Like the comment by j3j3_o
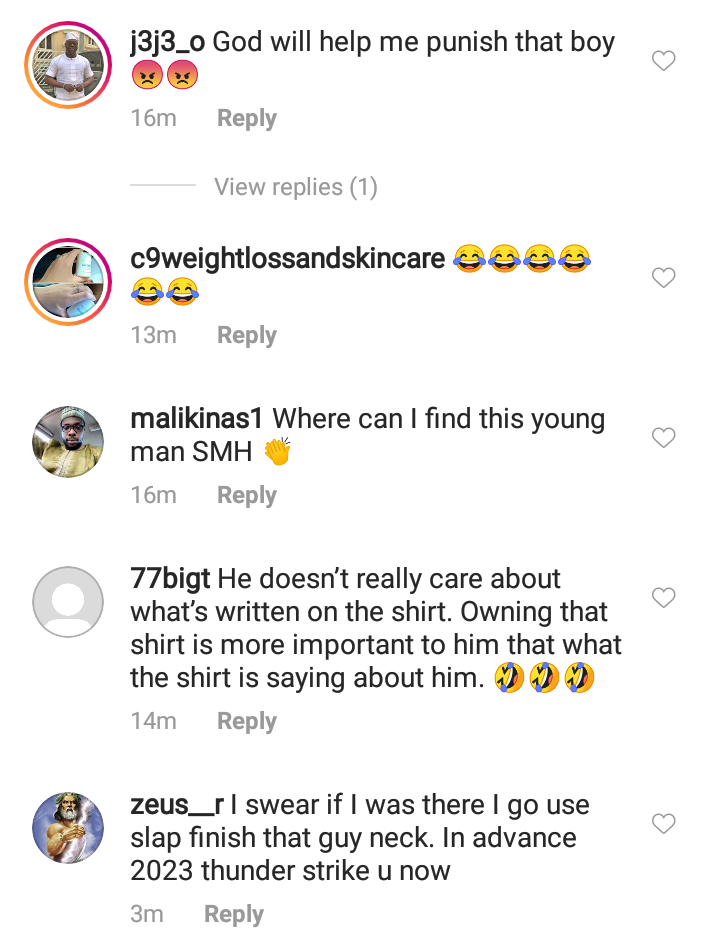Screen dimensions: 720x945 click(664, 61)
